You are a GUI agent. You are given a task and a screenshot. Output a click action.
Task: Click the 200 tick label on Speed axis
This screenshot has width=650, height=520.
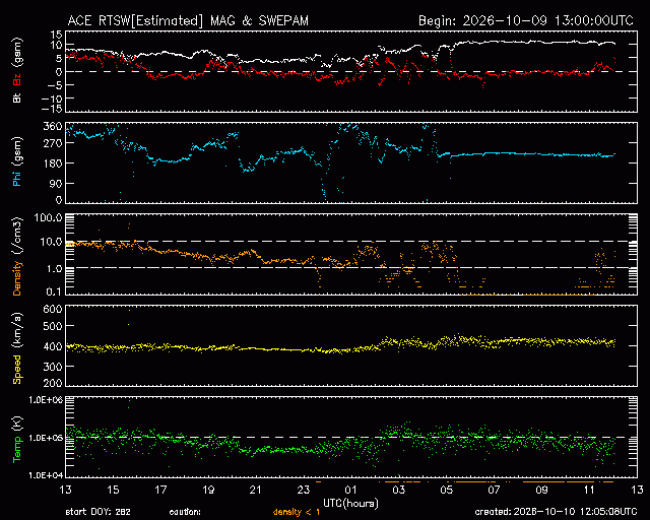[53, 383]
